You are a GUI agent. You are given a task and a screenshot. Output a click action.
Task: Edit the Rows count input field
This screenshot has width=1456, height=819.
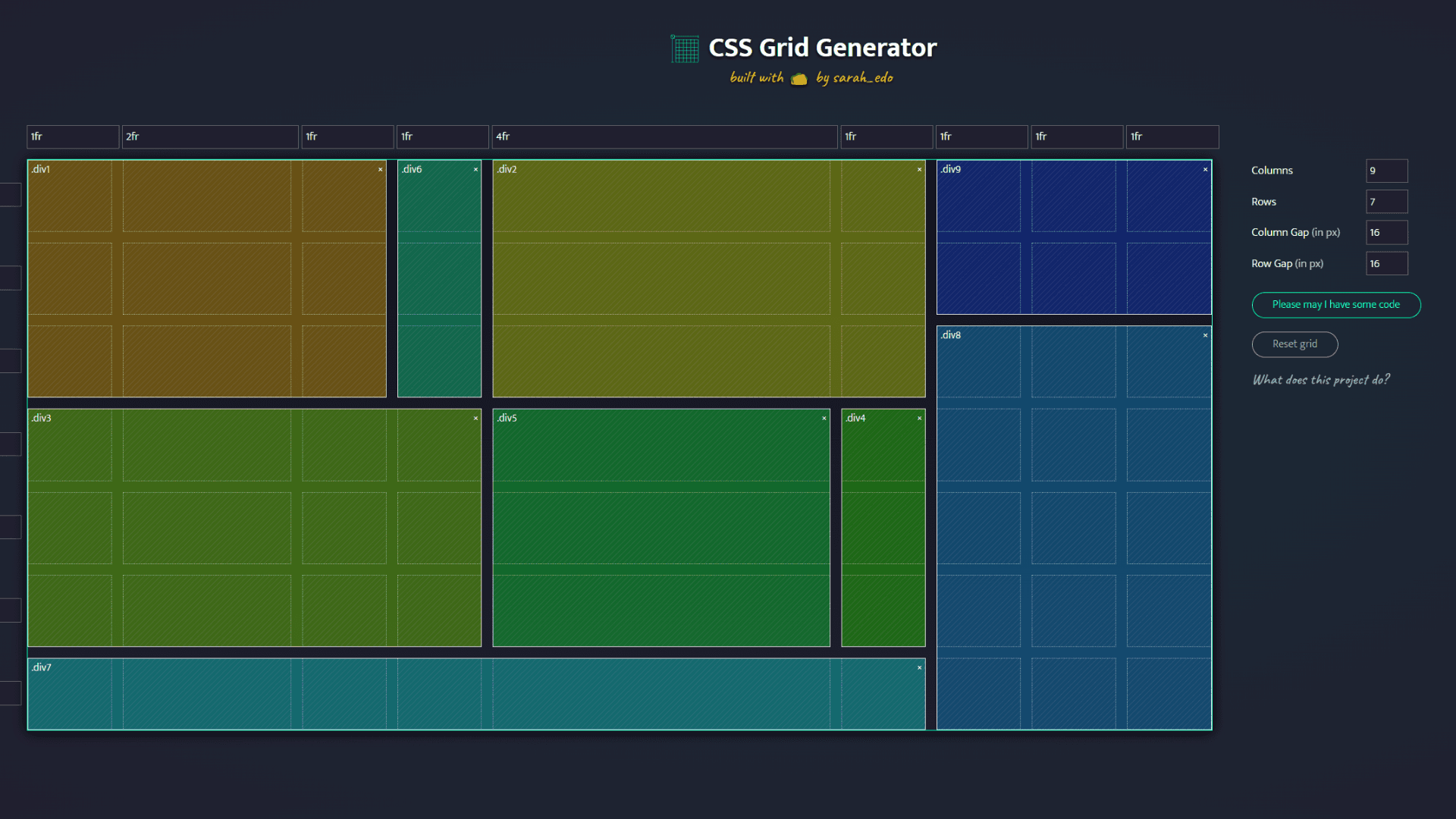click(x=1386, y=201)
